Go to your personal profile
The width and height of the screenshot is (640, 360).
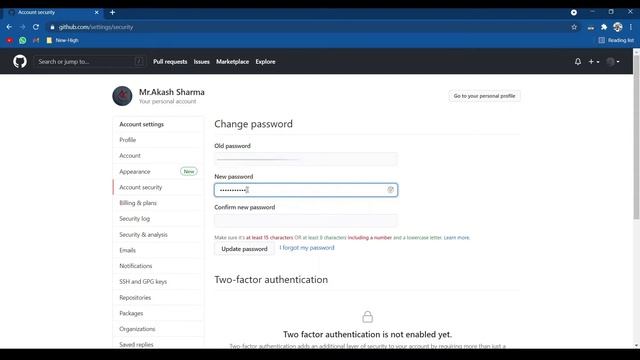[484, 96]
